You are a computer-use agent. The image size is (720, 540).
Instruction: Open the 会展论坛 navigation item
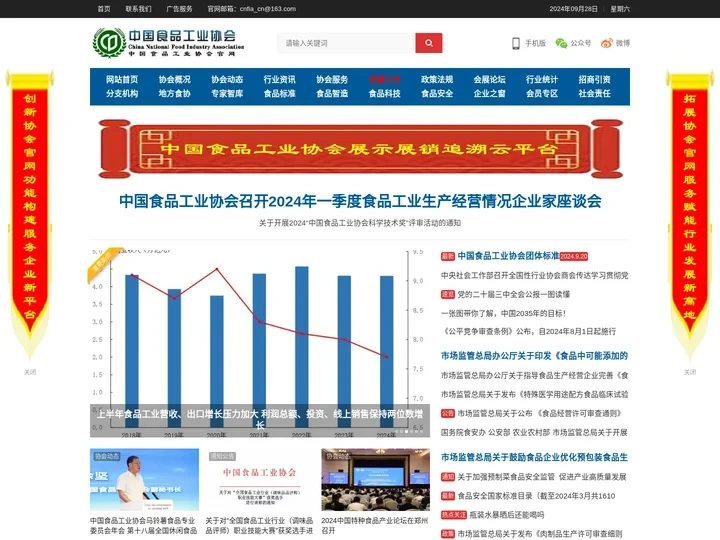(489, 79)
